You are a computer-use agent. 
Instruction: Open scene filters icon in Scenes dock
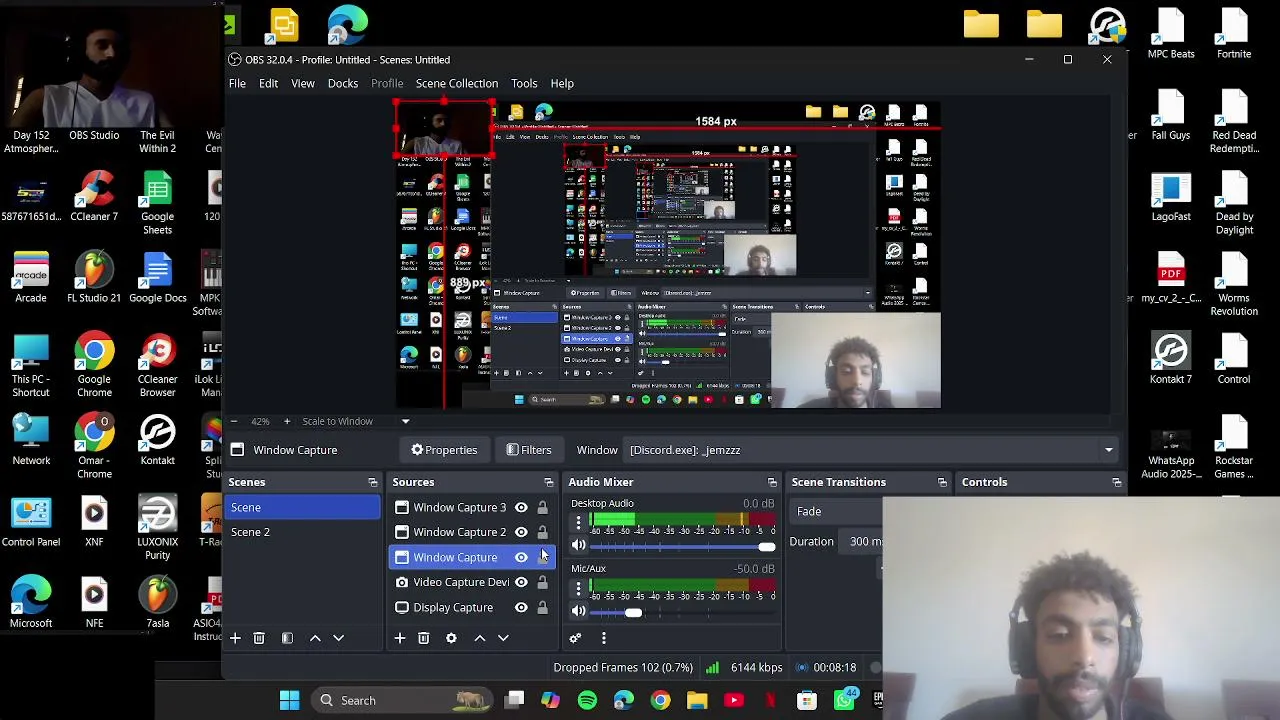point(287,638)
